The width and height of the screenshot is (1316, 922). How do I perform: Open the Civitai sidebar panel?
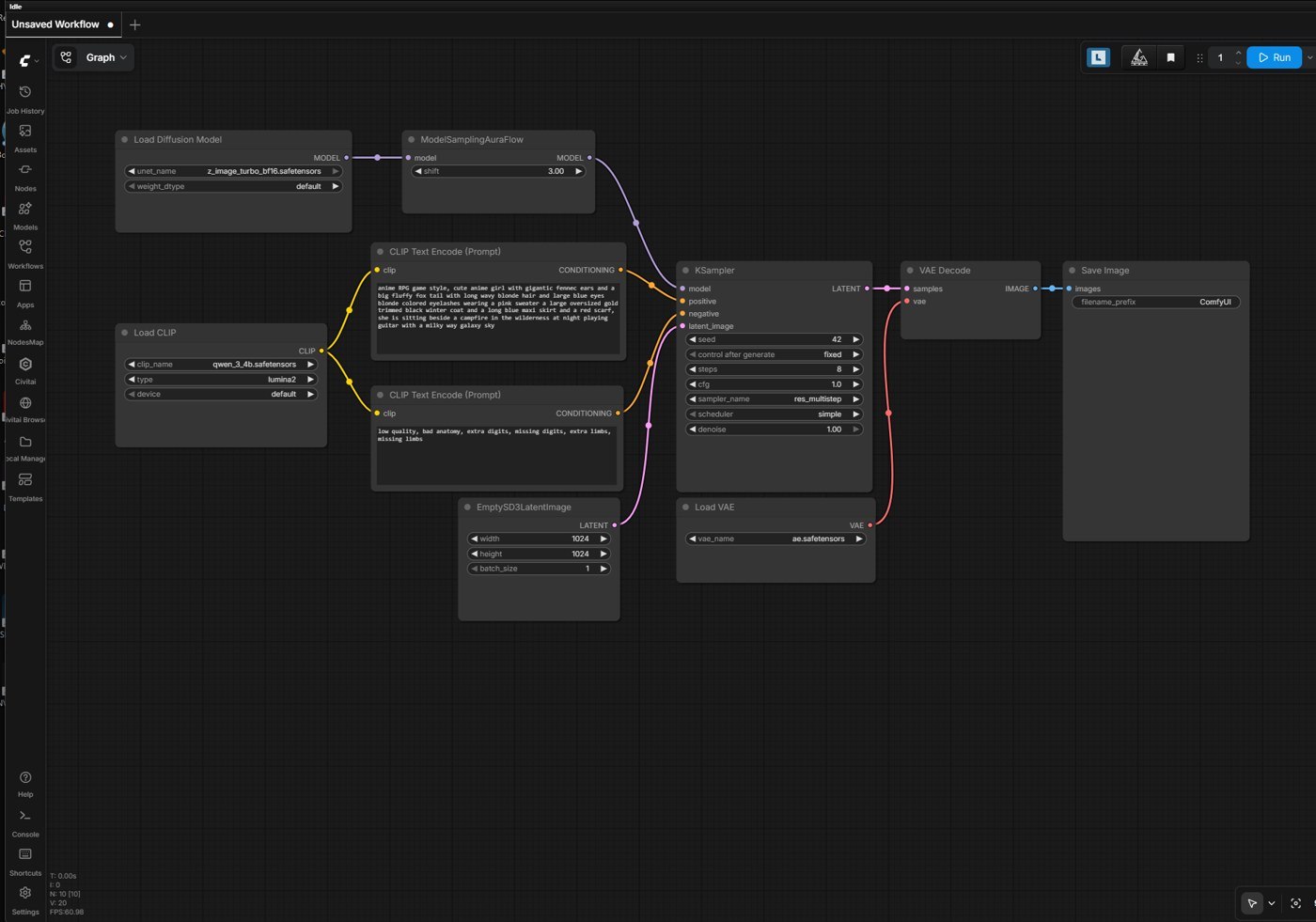(x=25, y=369)
